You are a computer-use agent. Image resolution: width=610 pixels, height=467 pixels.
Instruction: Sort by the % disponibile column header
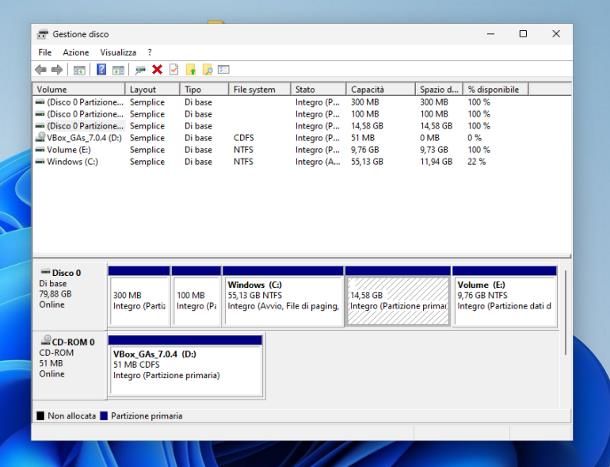[x=495, y=90]
